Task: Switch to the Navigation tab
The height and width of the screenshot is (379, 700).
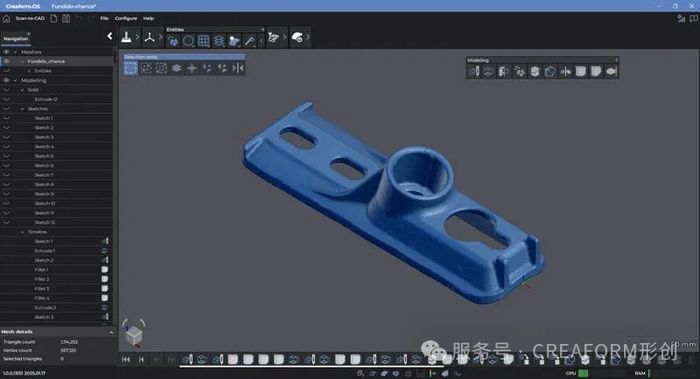Action: click(16, 39)
